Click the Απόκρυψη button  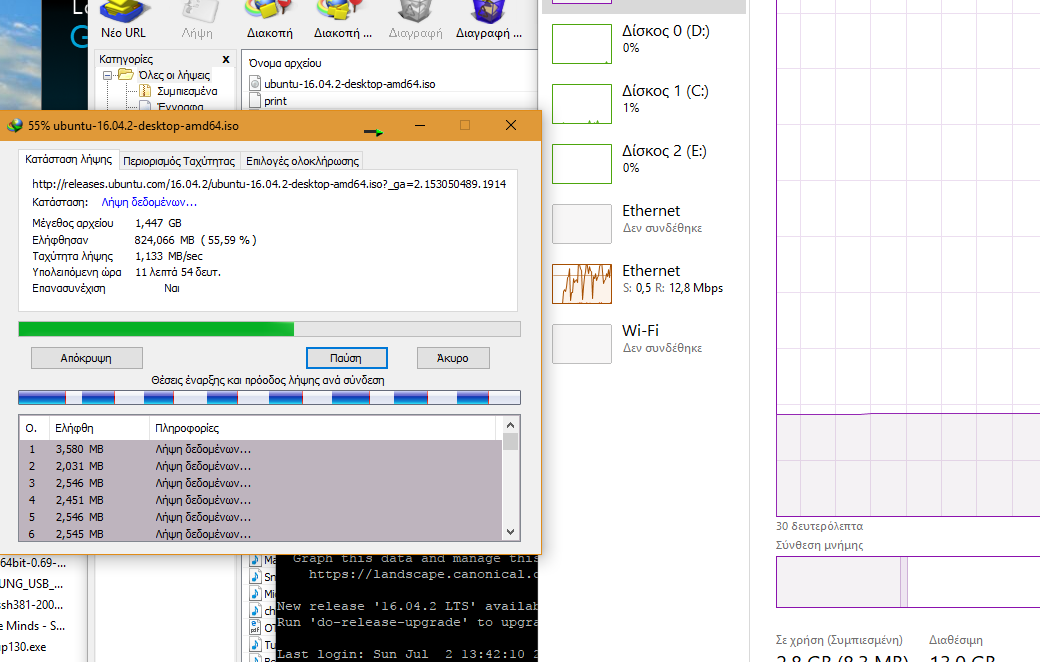click(x=86, y=358)
